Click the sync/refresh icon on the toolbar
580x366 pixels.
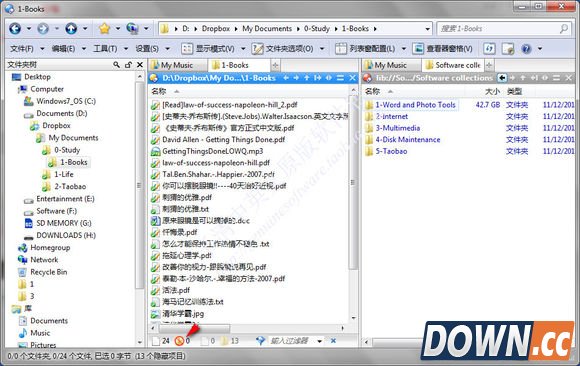[x=489, y=48]
